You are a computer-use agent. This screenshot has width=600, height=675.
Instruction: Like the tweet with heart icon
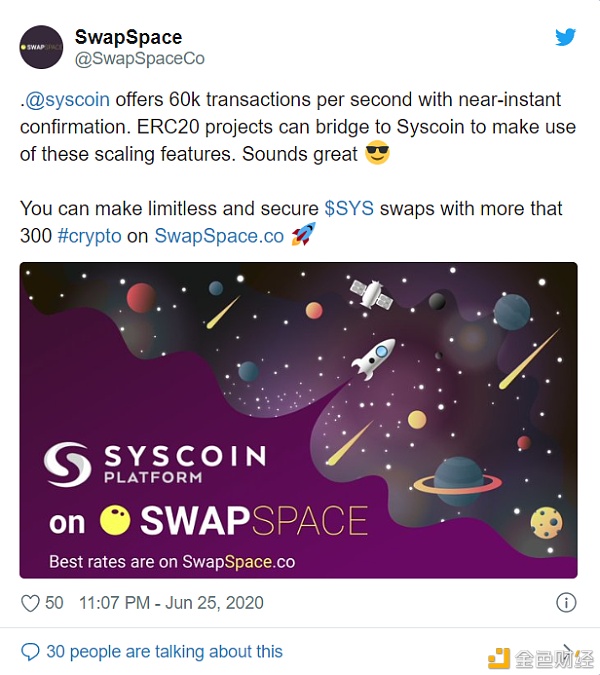(x=30, y=603)
